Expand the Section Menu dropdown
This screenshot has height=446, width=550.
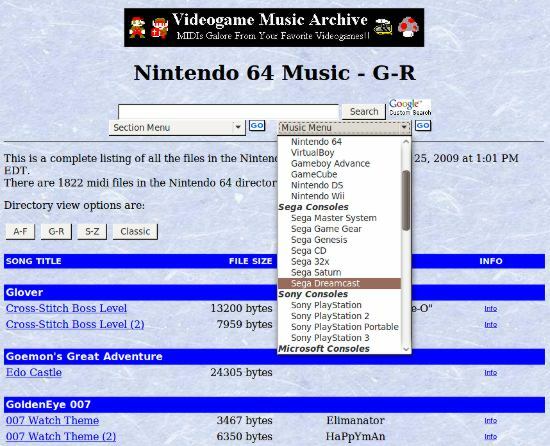(x=177, y=128)
